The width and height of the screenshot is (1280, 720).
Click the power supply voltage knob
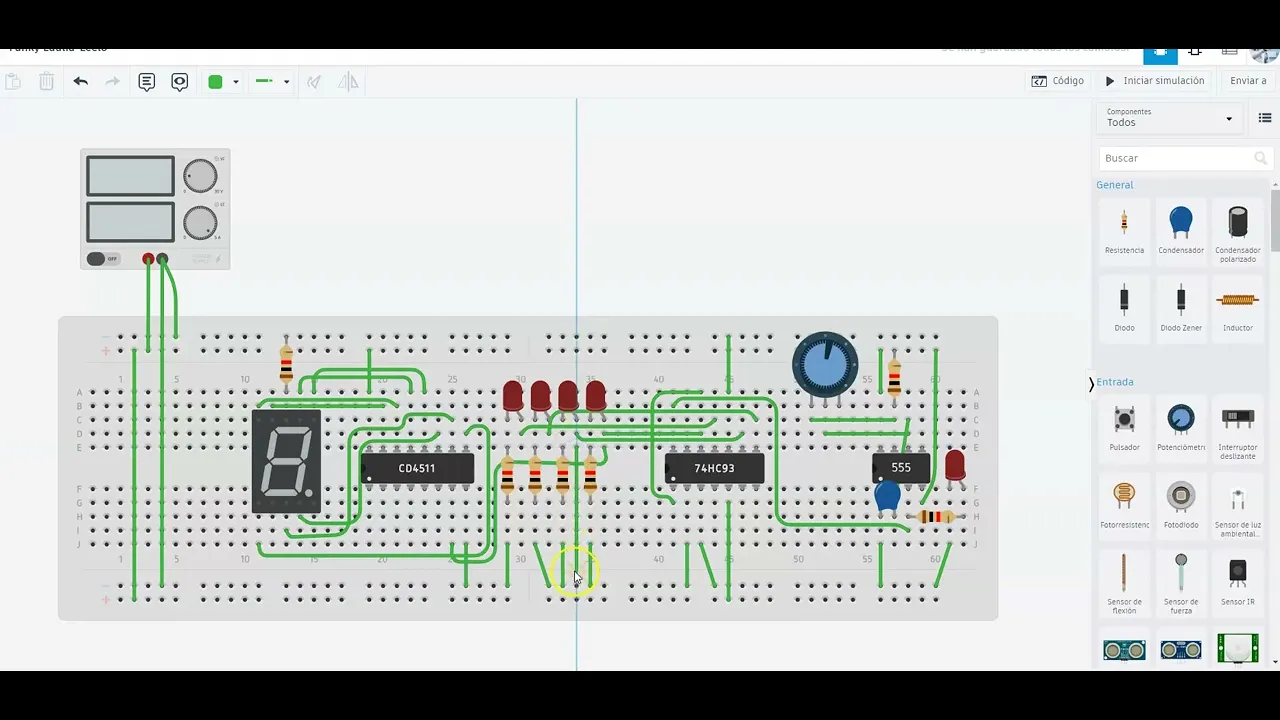200,176
